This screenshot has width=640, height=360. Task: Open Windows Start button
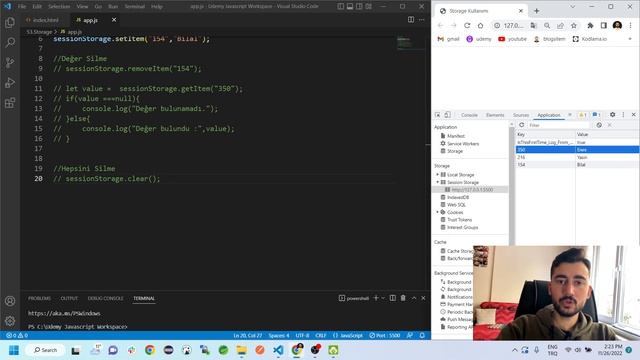click(x=14, y=350)
